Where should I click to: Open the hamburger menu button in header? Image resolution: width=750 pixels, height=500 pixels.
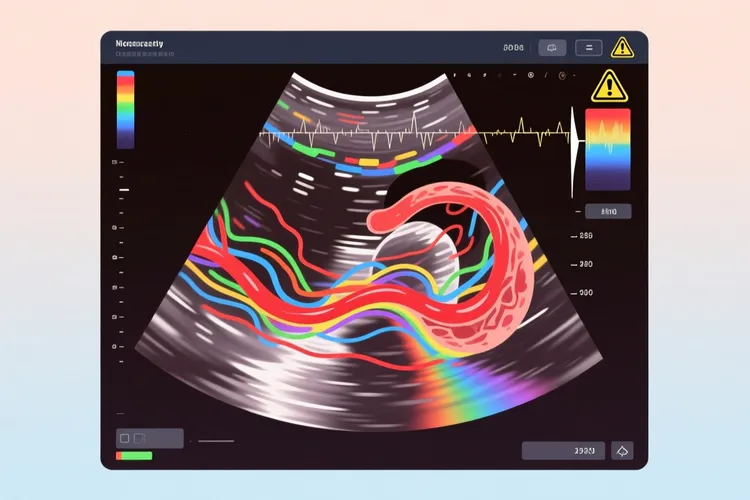pyautogui.click(x=588, y=47)
